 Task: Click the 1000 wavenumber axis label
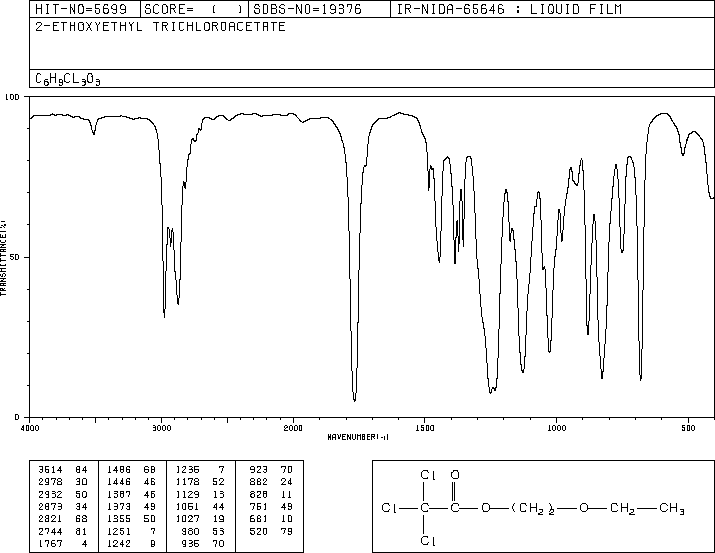click(x=556, y=428)
